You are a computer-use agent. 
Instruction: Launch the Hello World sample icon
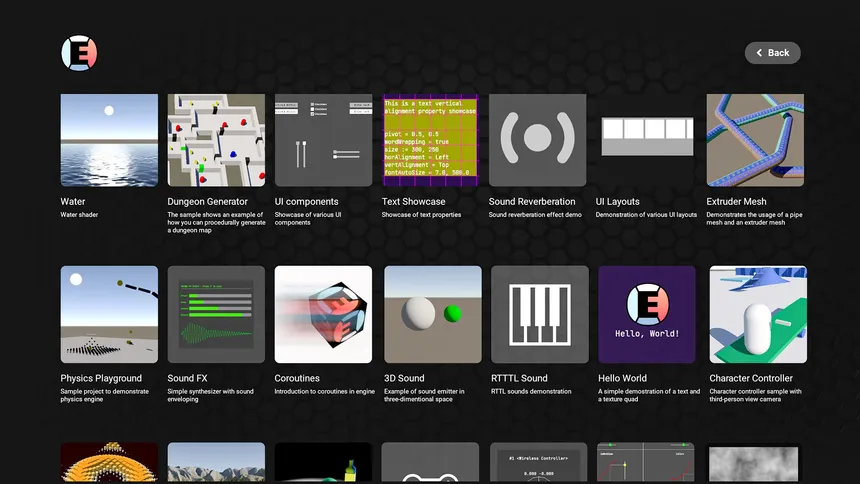click(x=647, y=314)
